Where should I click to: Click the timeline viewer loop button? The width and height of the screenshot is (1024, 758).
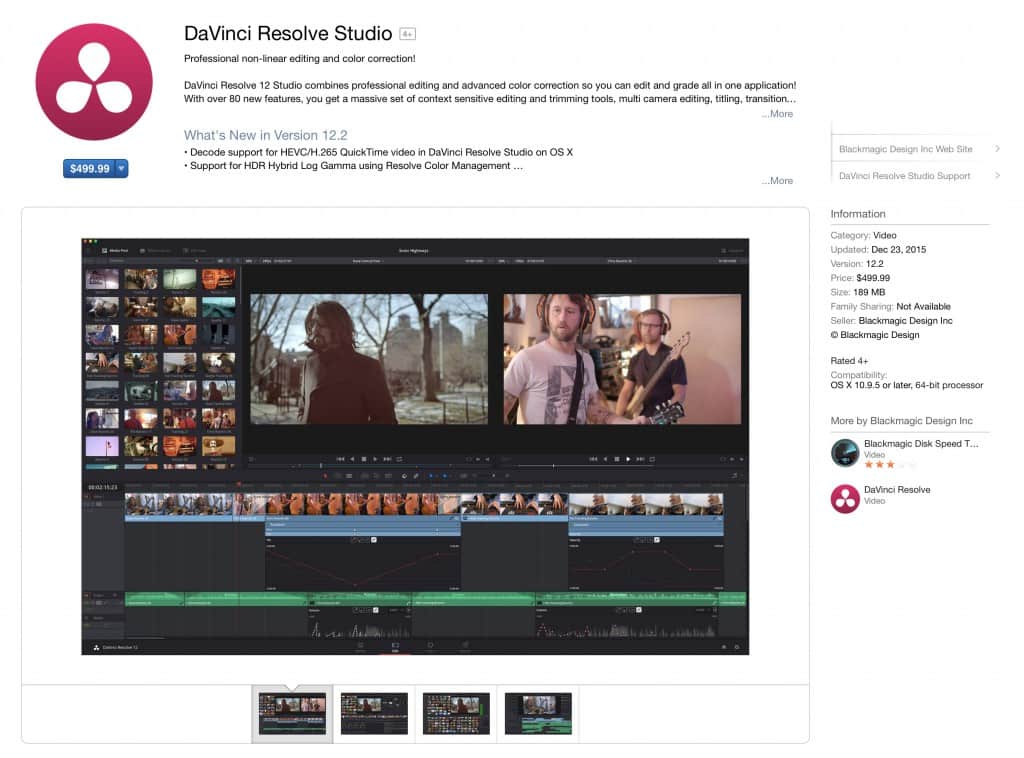click(x=652, y=459)
